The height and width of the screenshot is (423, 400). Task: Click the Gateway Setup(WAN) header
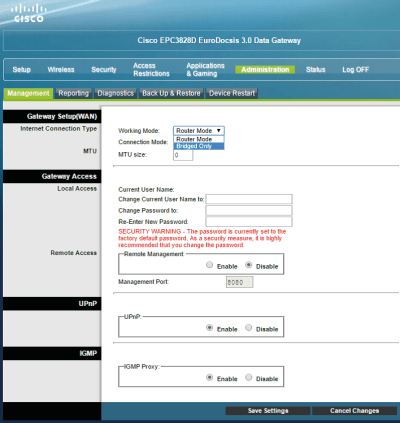52,117
